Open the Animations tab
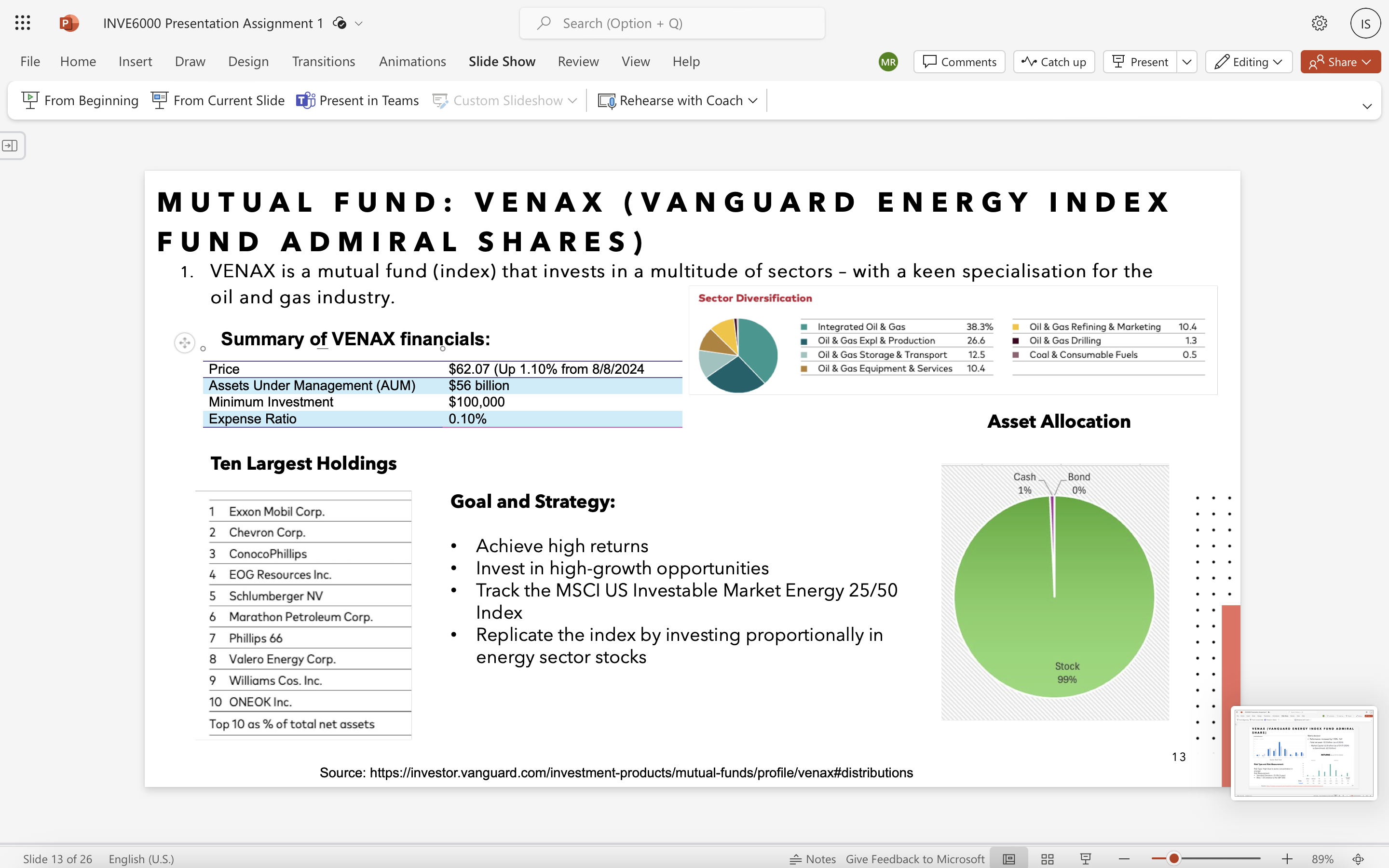Screen dimensions: 1389x868 [x=413, y=61]
